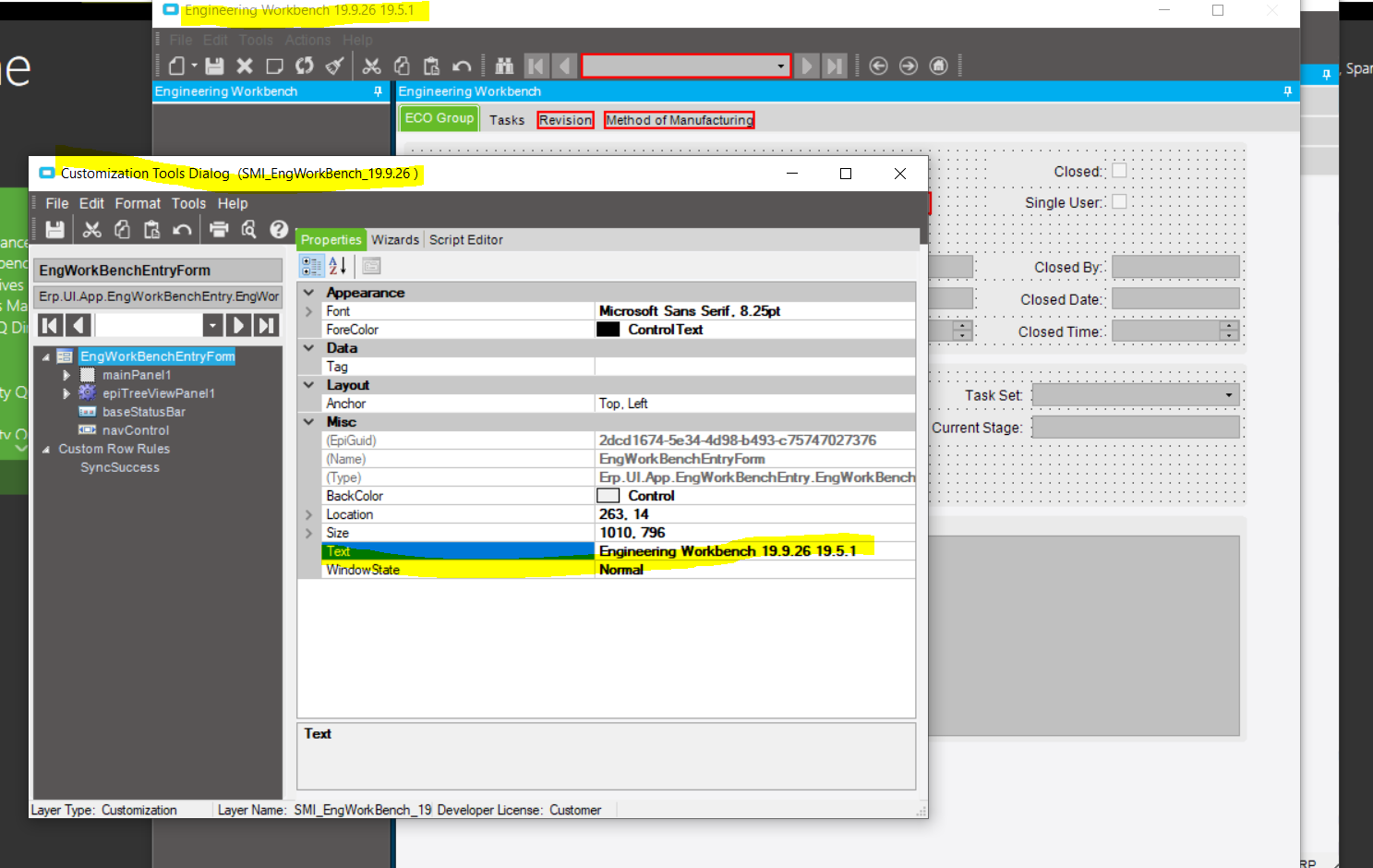Open the Tools menu in Customization Tools Dialog
Viewport: 1373px width, 868px height.
pos(188,203)
